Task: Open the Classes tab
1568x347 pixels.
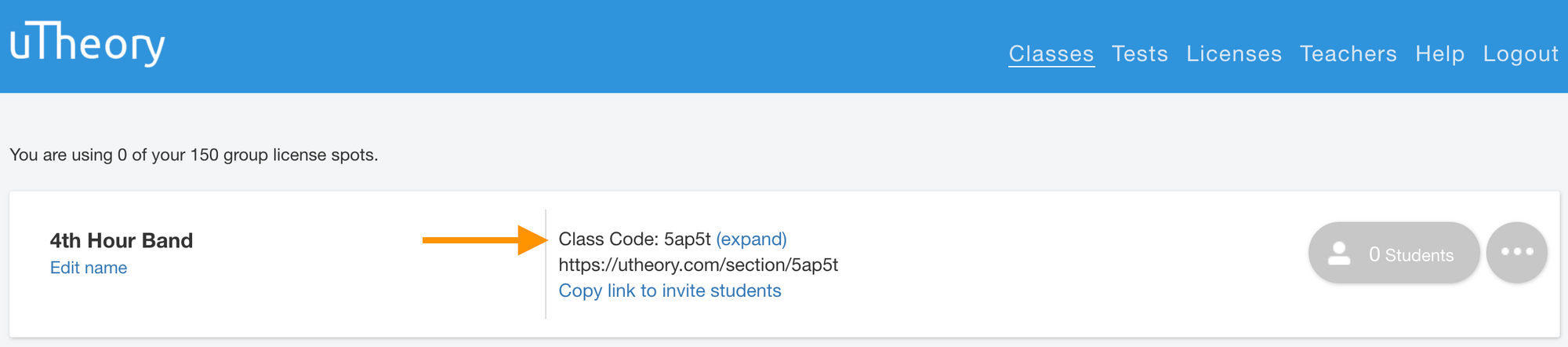Action: (1051, 53)
